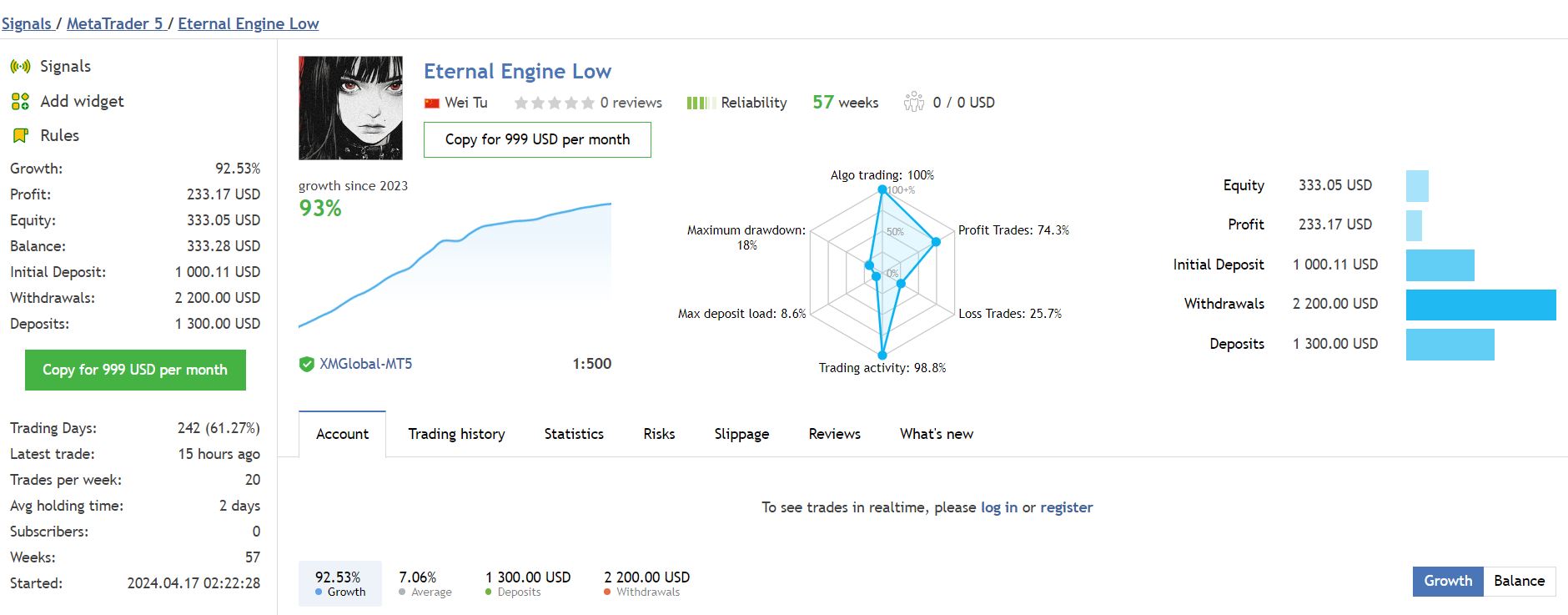
Task: Click the signal author avatar image
Action: [x=350, y=108]
